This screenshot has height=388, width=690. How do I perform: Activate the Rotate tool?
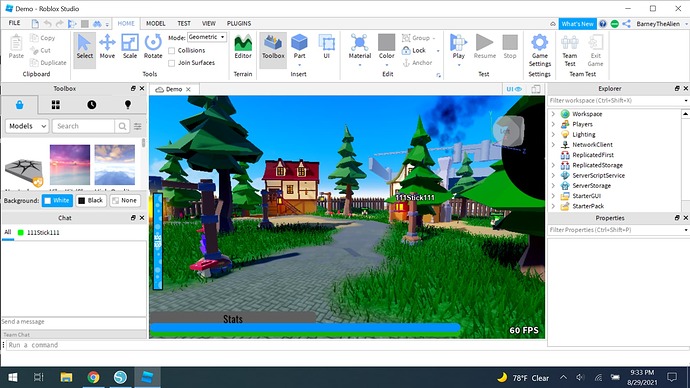pyautogui.click(x=153, y=47)
